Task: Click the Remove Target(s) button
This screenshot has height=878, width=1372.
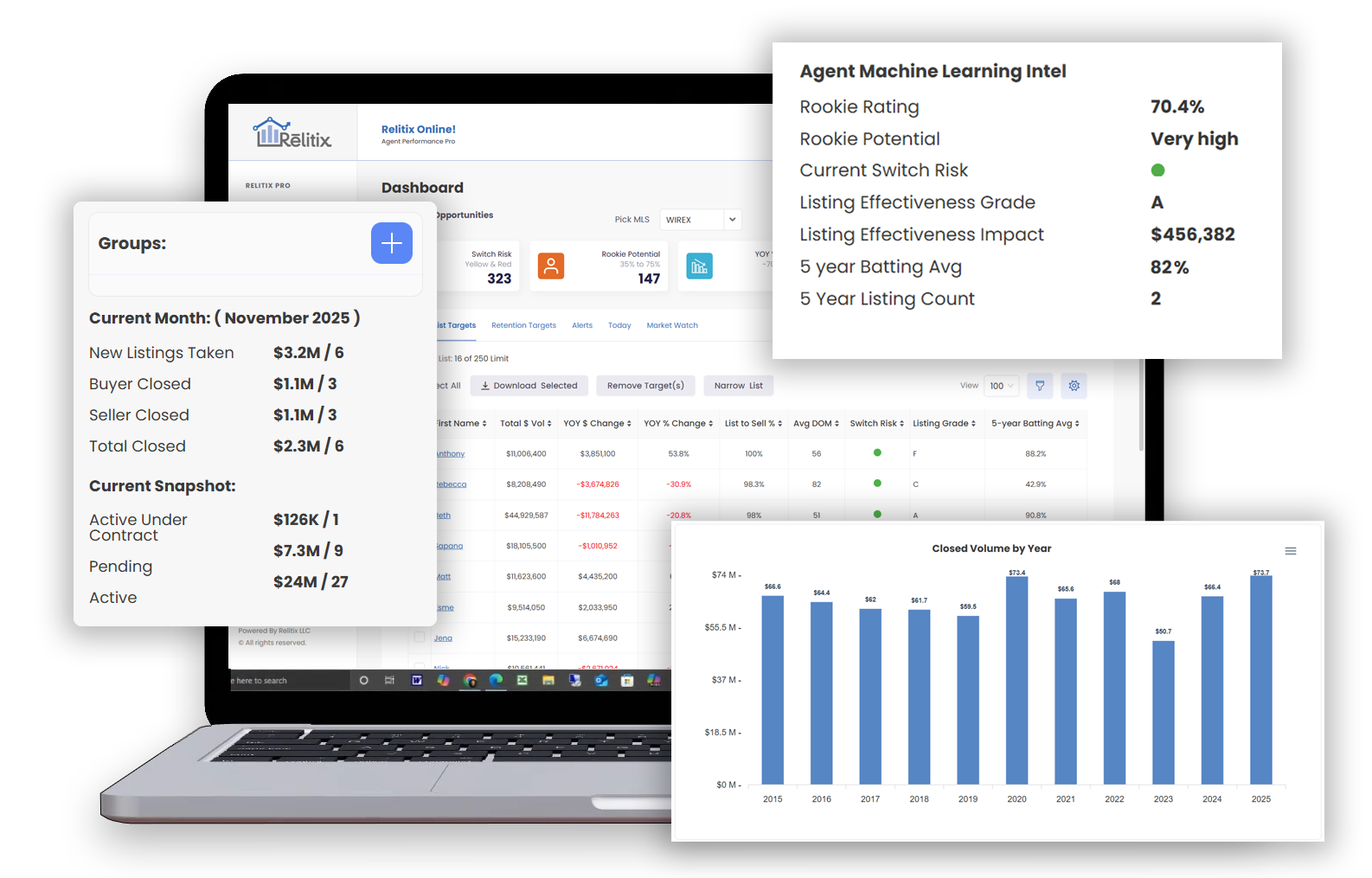Action: click(645, 386)
